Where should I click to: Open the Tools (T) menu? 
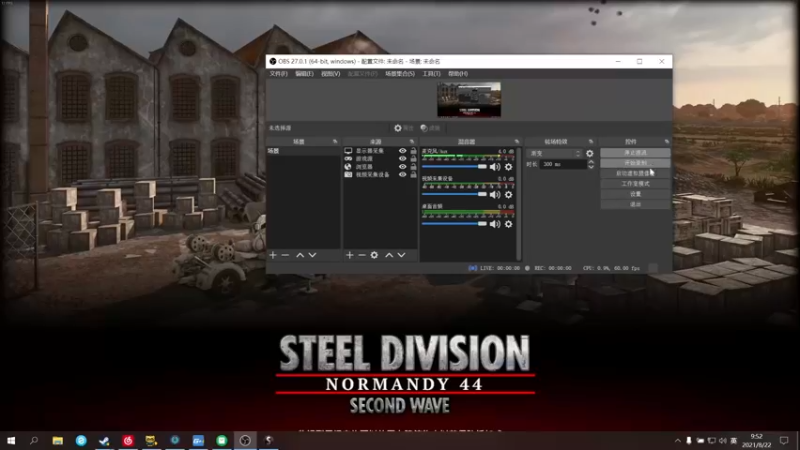pyautogui.click(x=431, y=73)
